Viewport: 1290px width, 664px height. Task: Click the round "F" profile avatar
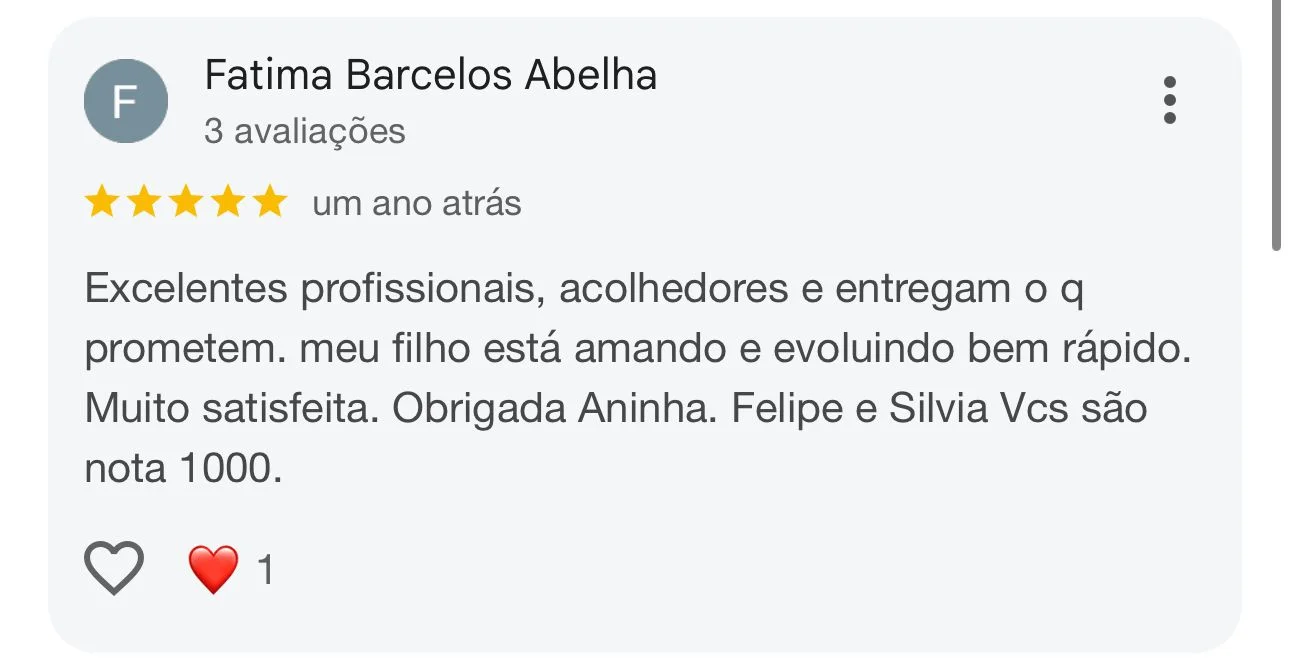tap(125, 101)
